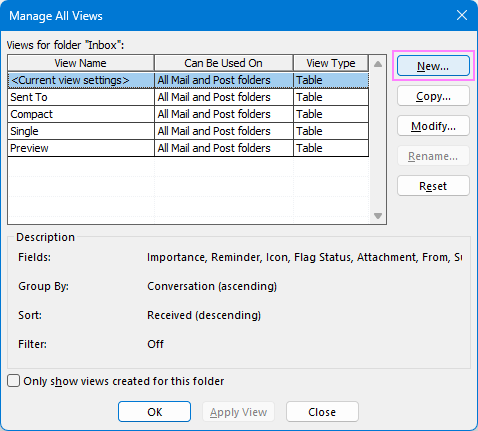The height and width of the screenshot is (431, 478).
Task: Click the scroll down arrow of views list
Action: 378,216
